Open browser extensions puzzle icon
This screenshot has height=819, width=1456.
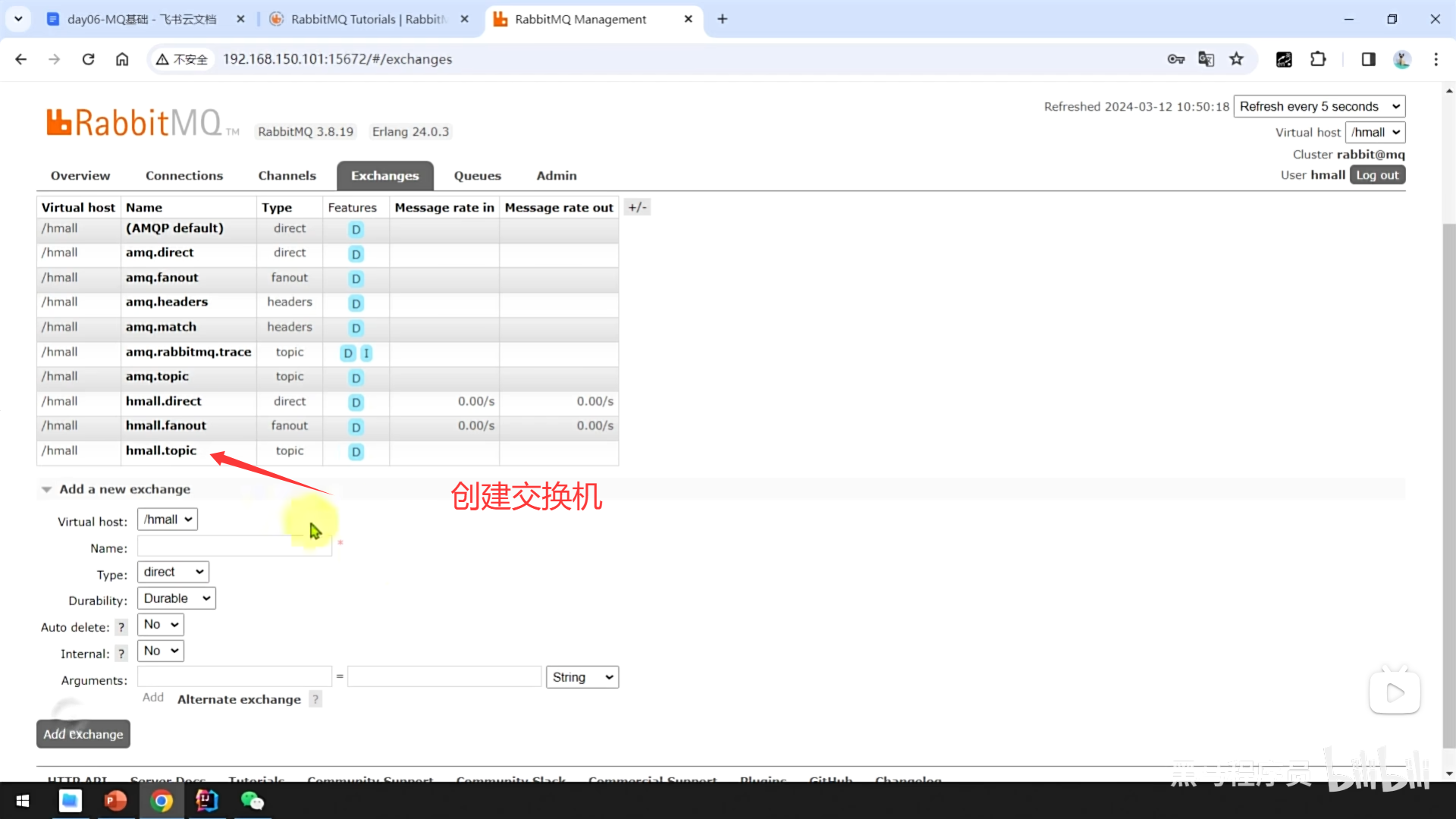coord(1318,59)
